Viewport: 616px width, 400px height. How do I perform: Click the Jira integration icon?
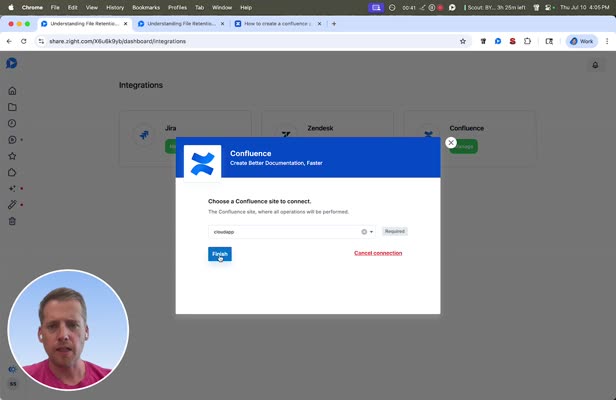point(144,135)
